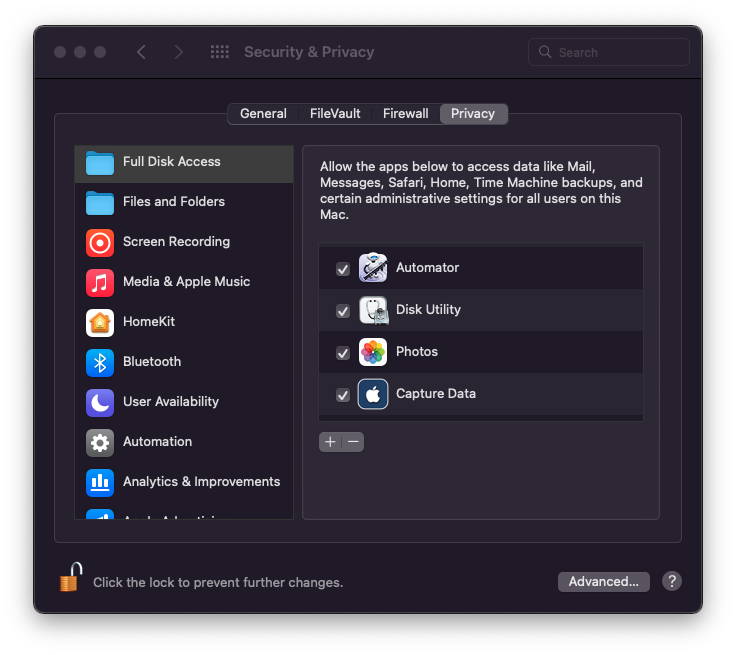Select the Disk Utility name in app list
Image resolution: width=736 pixels, height=655 pixels.
428,310
